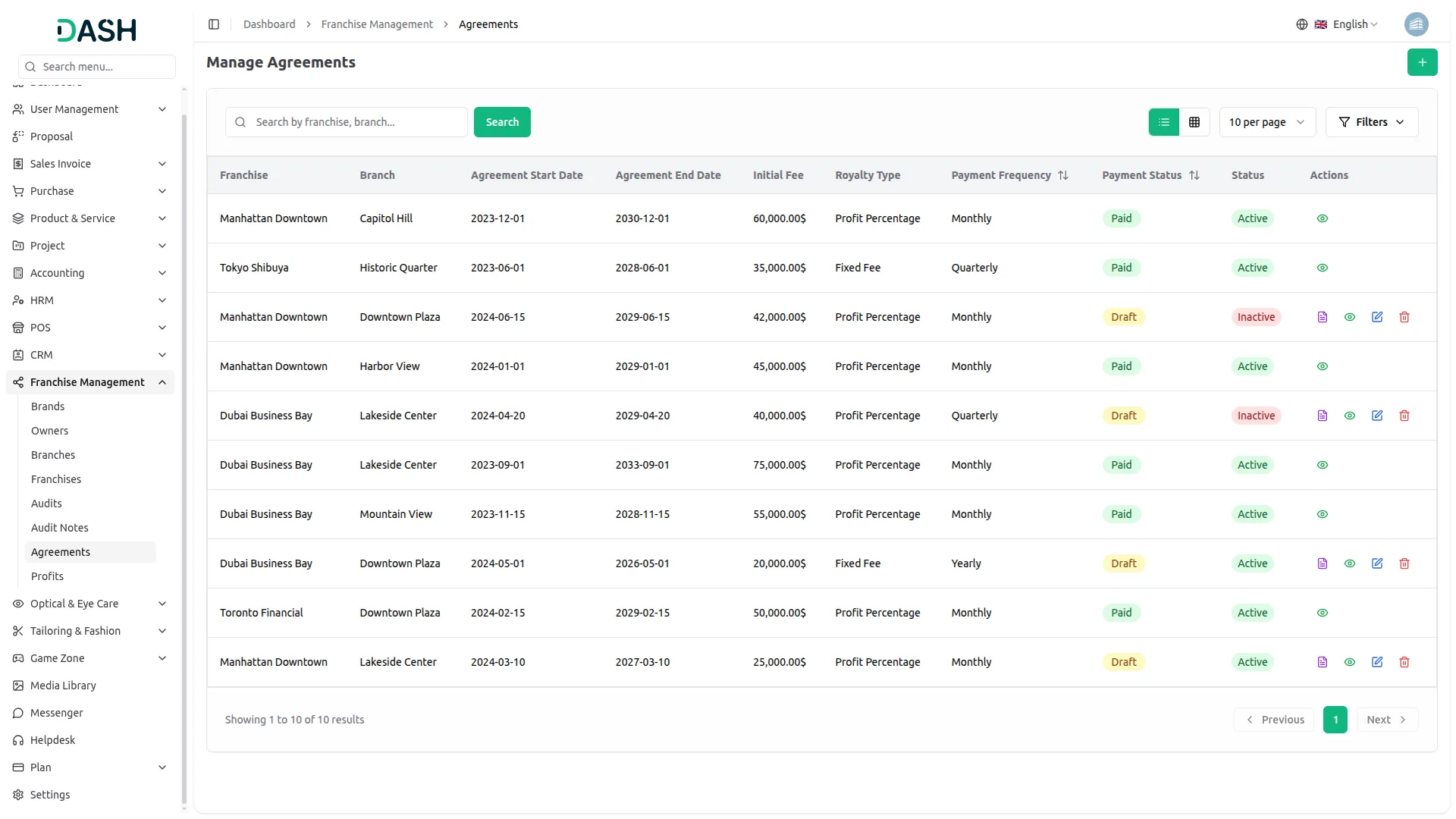
Task: View the Tokyo Shibuya agreement
Action: (1323, 268)
